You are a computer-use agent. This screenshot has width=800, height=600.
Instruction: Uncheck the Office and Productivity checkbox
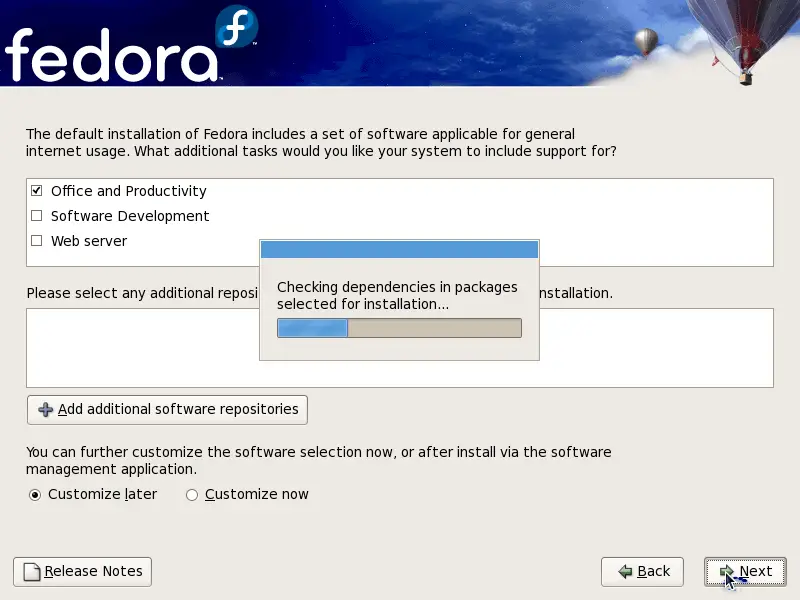coord(36,191)
